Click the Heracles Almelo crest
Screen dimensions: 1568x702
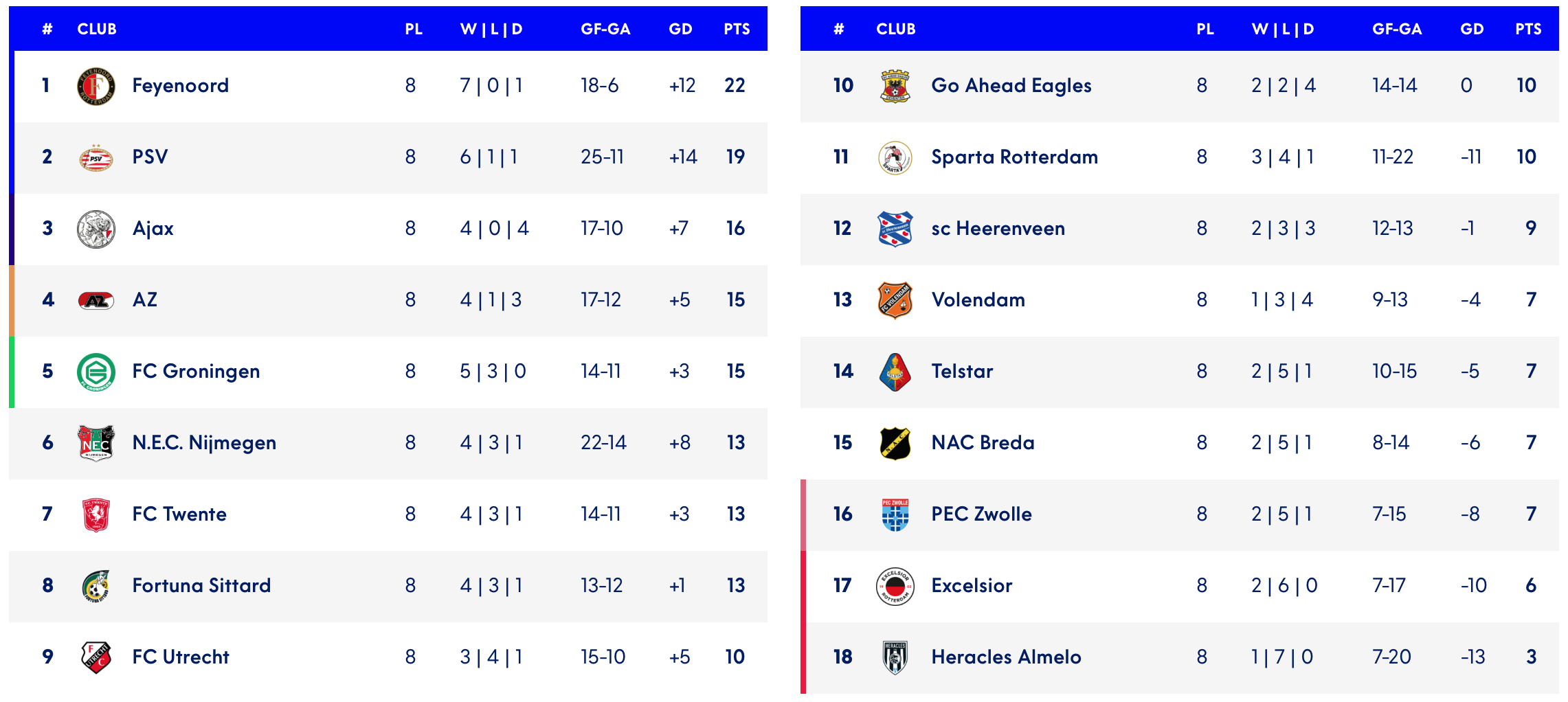click(895, 657)
